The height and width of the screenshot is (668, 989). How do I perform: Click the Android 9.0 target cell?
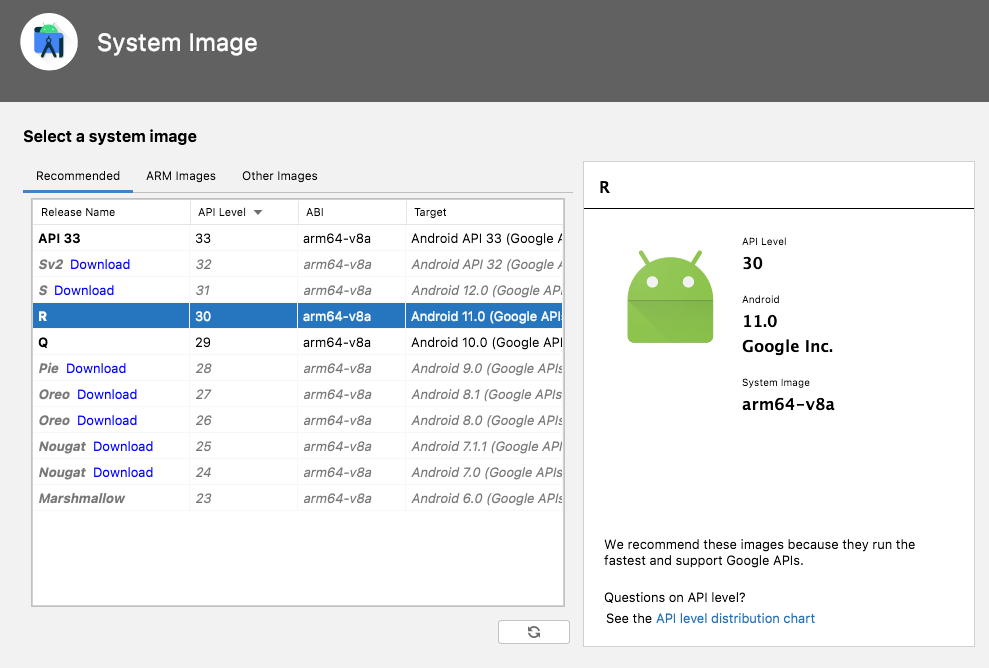[x=486, y=368]
